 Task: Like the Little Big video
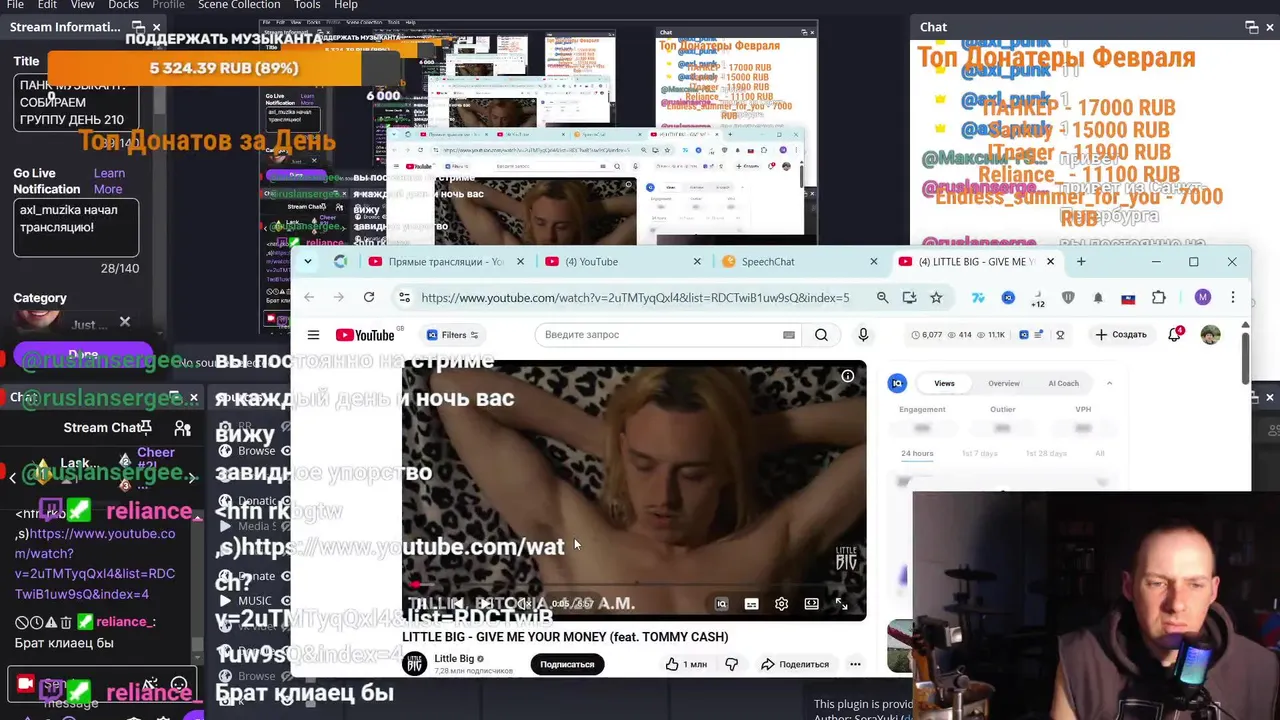(686, 664)
